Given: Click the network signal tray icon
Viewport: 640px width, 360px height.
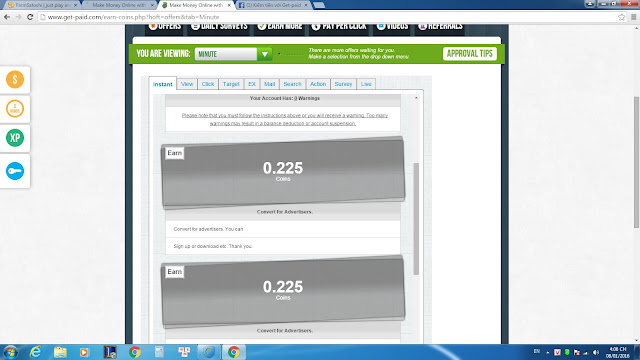Looking at the screenshot, I should click(x=586, y=352).
